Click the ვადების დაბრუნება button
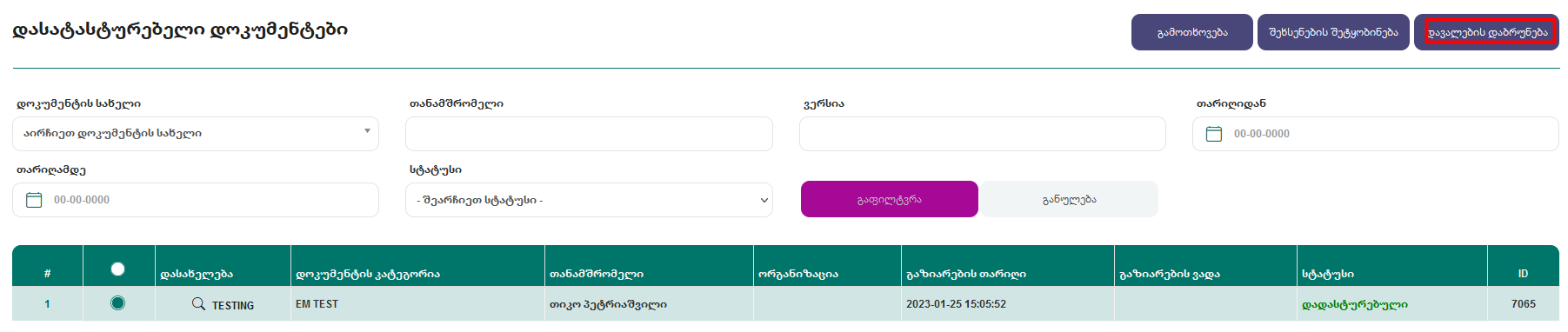This screenshot has height=332, width=1568. pos(1486,32)
